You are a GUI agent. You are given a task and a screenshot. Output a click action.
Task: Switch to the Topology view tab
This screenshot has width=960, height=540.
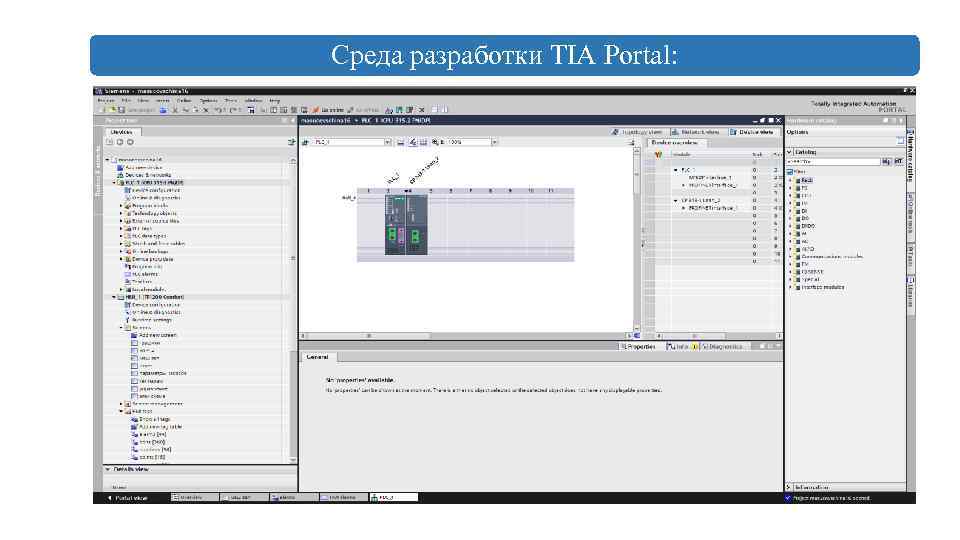click(637, 132)
